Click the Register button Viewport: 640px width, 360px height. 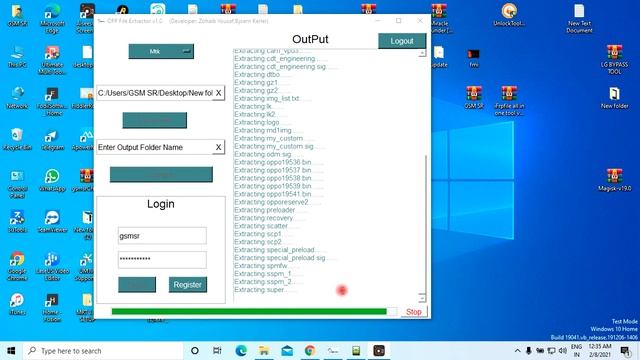[x=188, y=284]
